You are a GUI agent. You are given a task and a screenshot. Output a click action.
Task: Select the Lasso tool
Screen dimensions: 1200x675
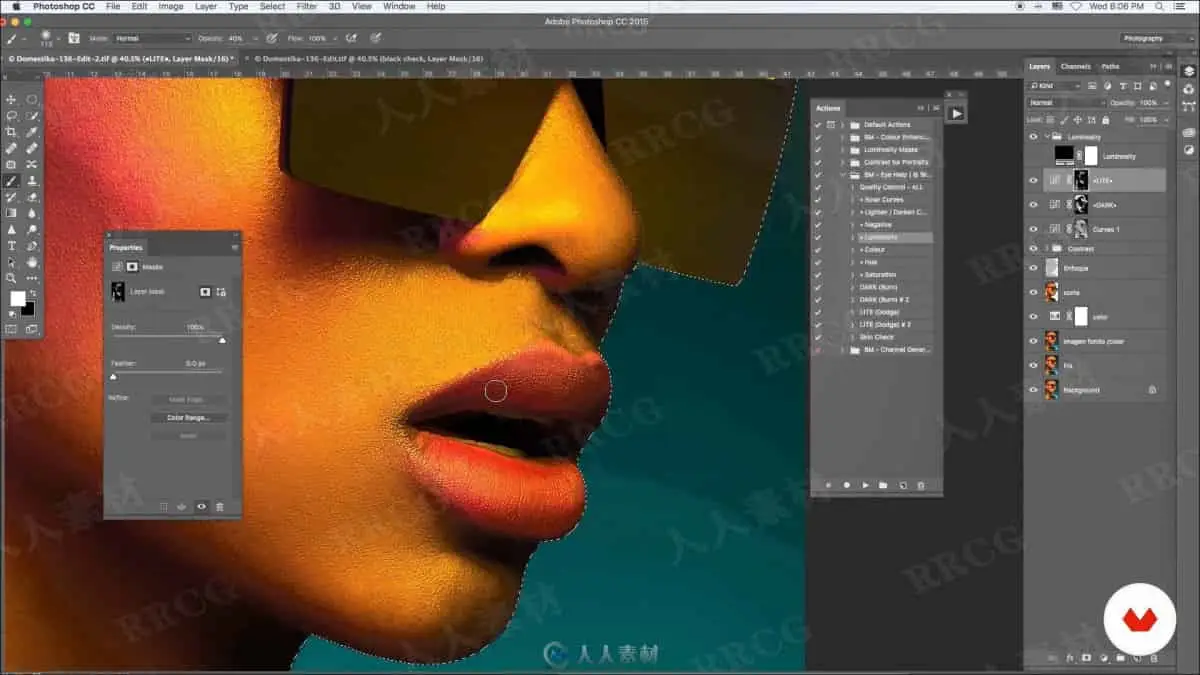click(x=12, y=116)
